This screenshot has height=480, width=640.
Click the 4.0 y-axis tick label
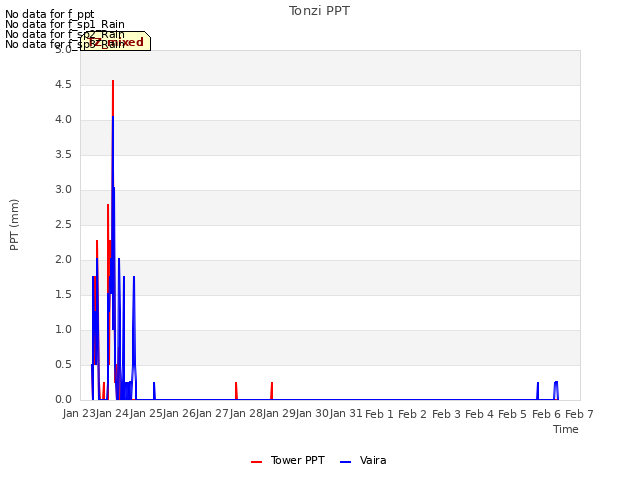[x=63, y=120]
